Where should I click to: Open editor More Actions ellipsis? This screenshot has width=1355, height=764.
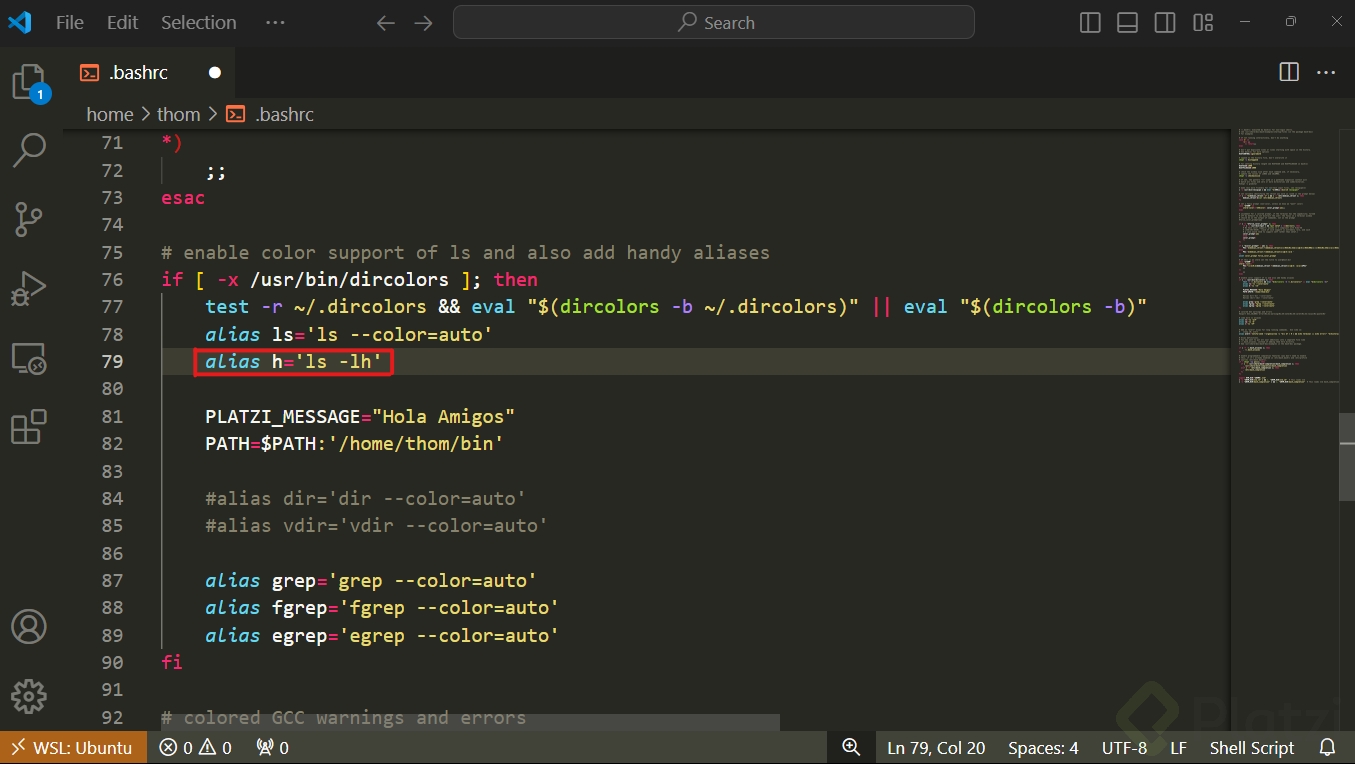(x=1326, y=72)
